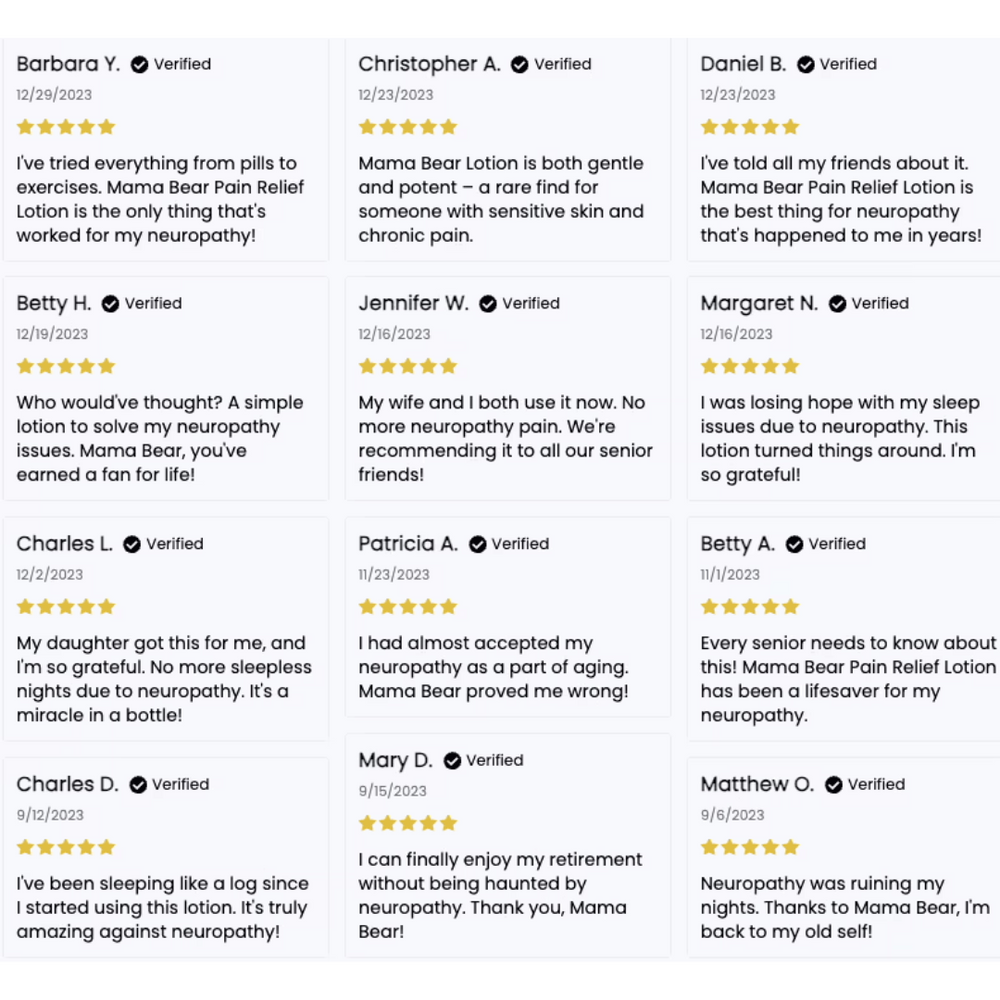Click Margaret N.'s review text about sleep issues
The image size is (1000, 1000).
click(838, 439)
